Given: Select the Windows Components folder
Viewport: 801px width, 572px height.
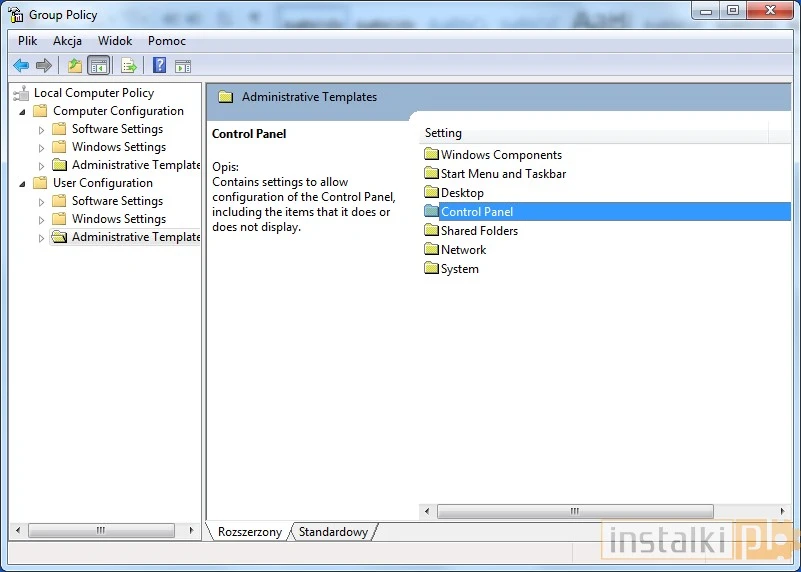Looking at the screenshot, I should point(500,155).
